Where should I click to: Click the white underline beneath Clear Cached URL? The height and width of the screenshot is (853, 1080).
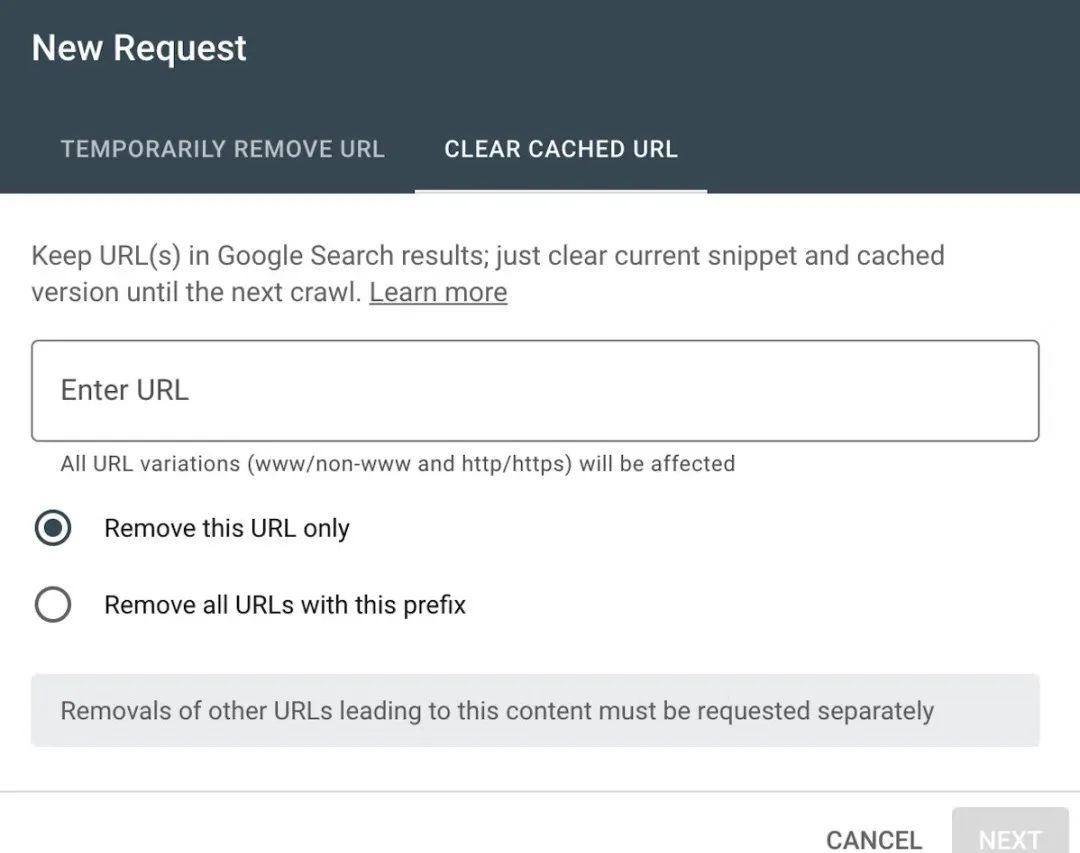point(560,191)
